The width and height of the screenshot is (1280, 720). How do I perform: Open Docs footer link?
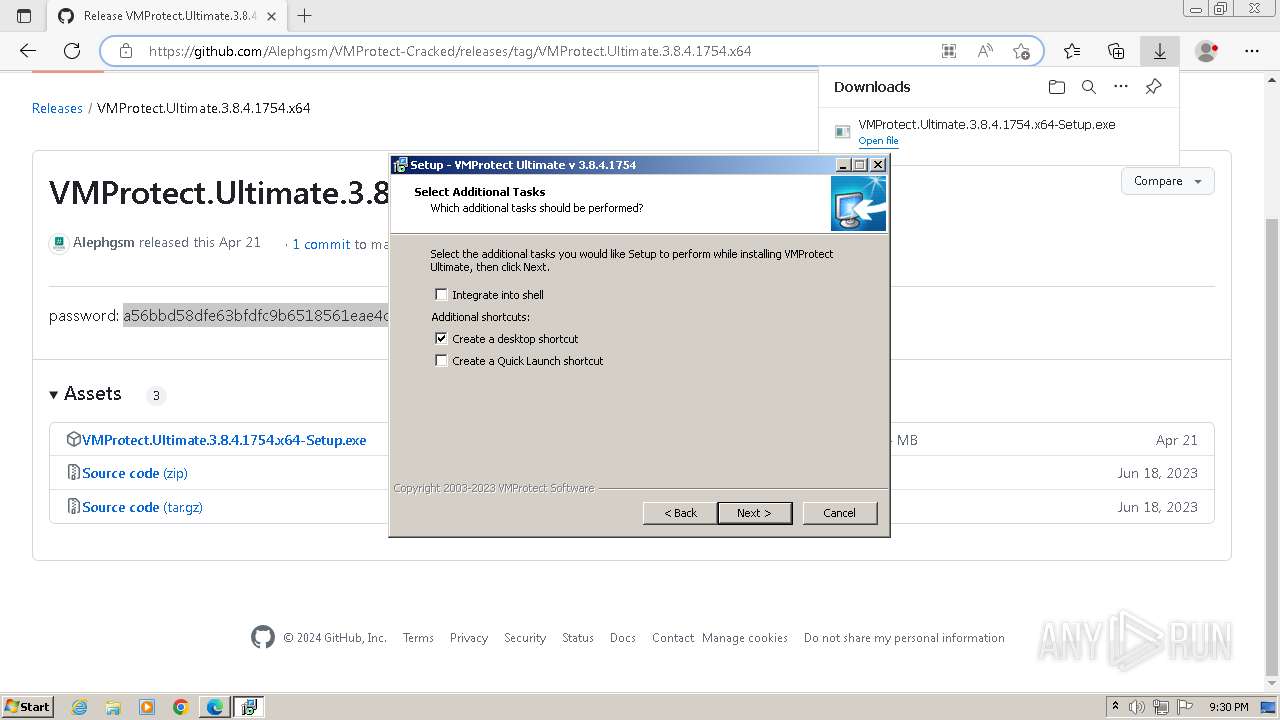coord(623,638)
